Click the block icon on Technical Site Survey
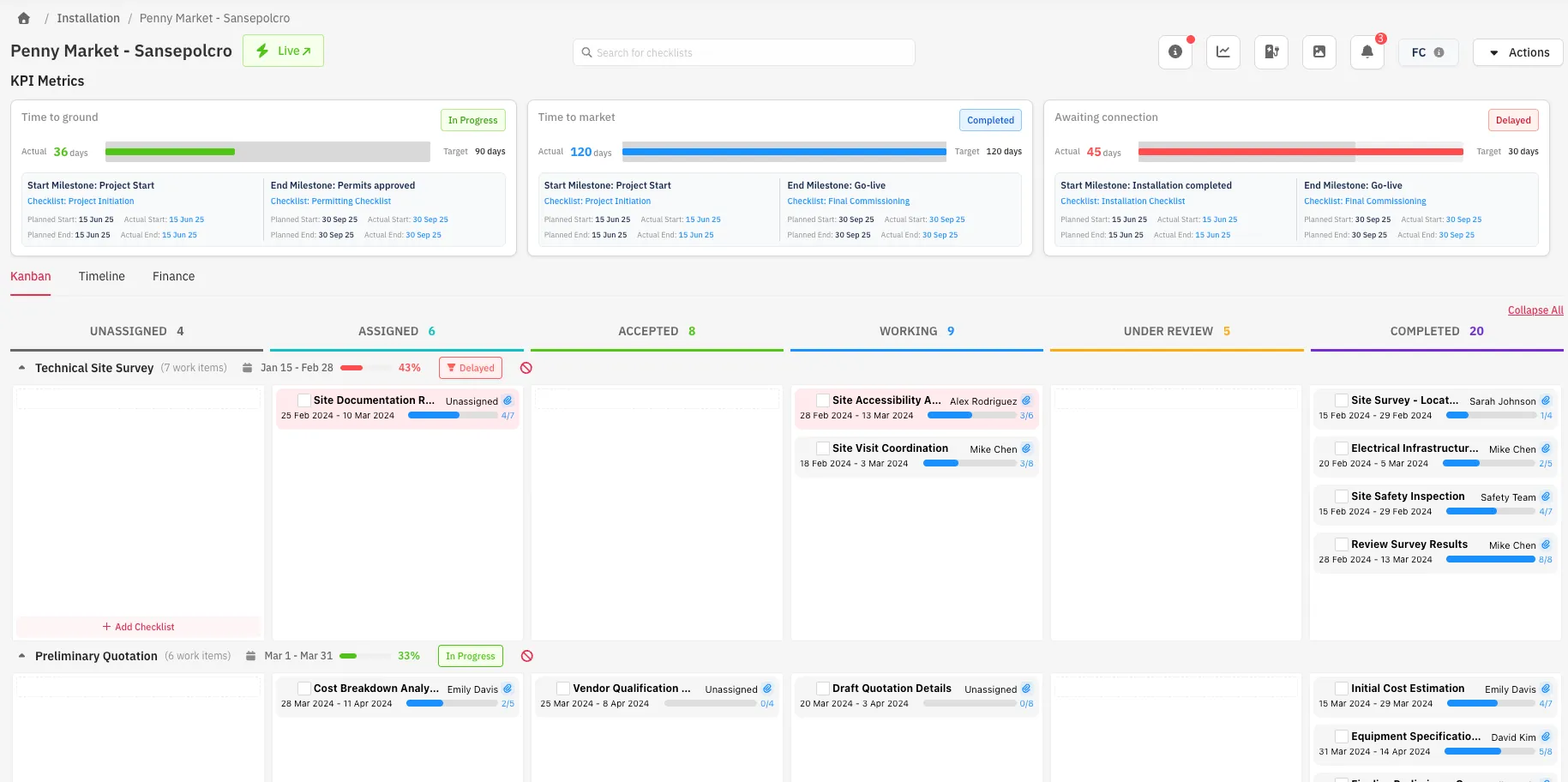Screen dimensions: 1568x782 tap(526, 368)
